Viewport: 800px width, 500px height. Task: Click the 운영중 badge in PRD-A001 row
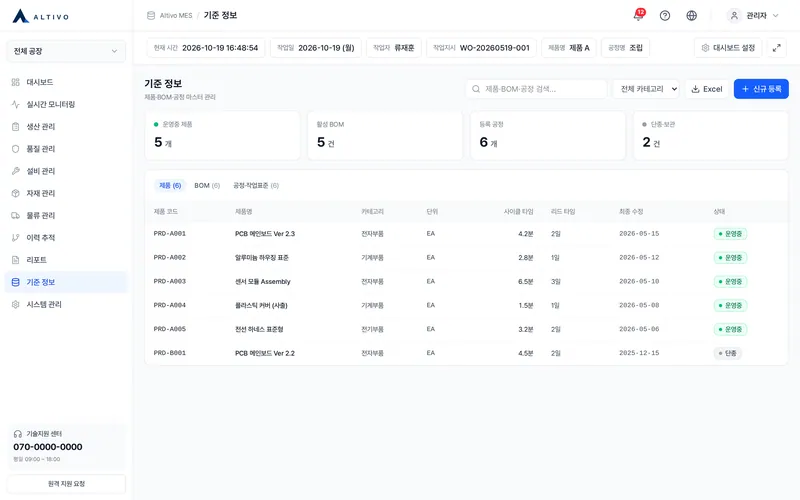(730, 234)
